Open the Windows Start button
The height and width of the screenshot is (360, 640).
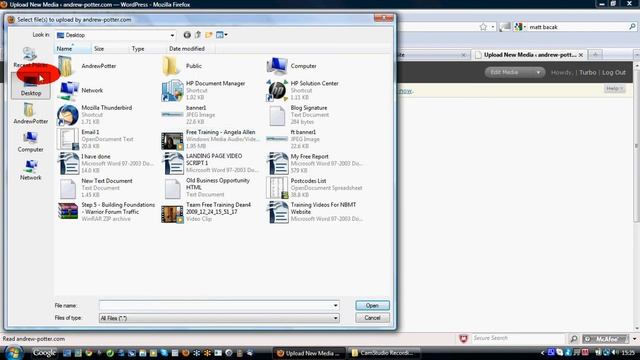(14, 353)
